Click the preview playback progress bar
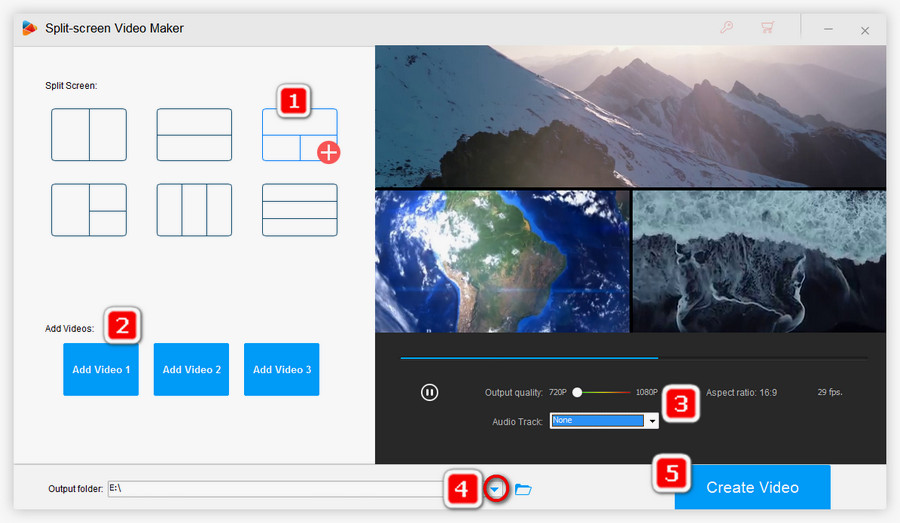Screen dimensions: 900x523 [x=634, y=357]
